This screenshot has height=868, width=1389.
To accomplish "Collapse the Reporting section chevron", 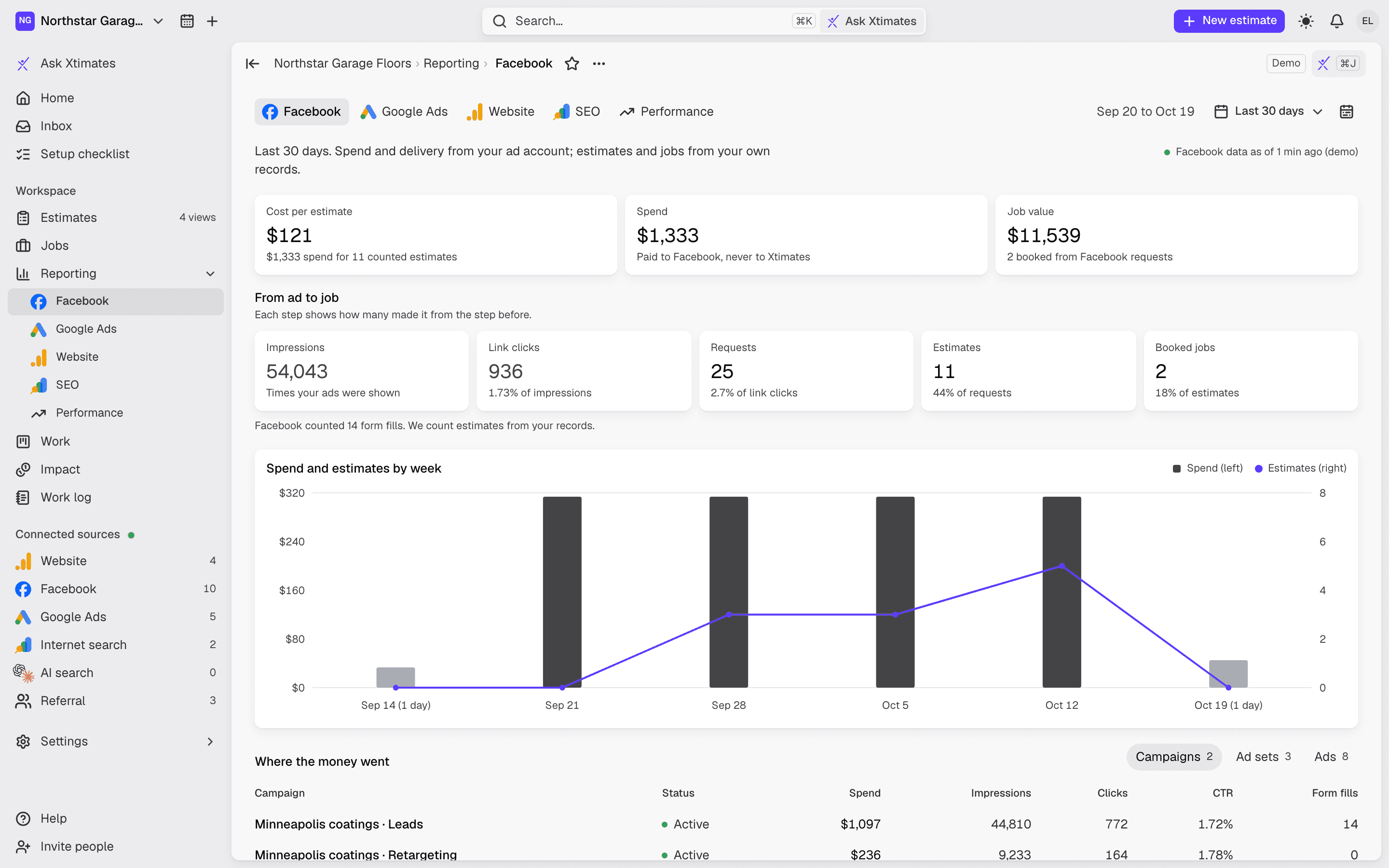I will click(210, 274).
